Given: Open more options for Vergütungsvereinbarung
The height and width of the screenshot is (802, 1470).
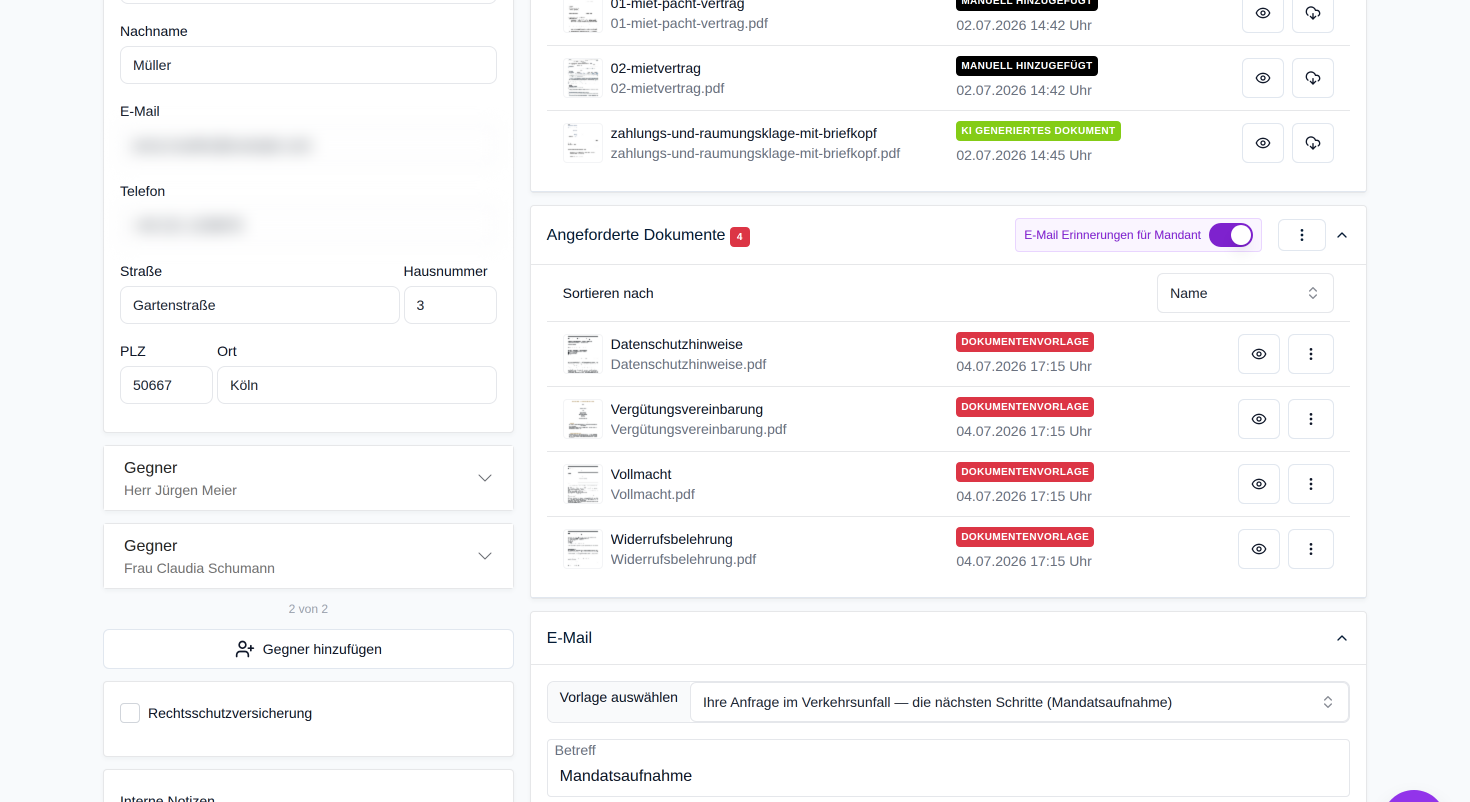Looking at the screenshot, I should (1311, 419).
